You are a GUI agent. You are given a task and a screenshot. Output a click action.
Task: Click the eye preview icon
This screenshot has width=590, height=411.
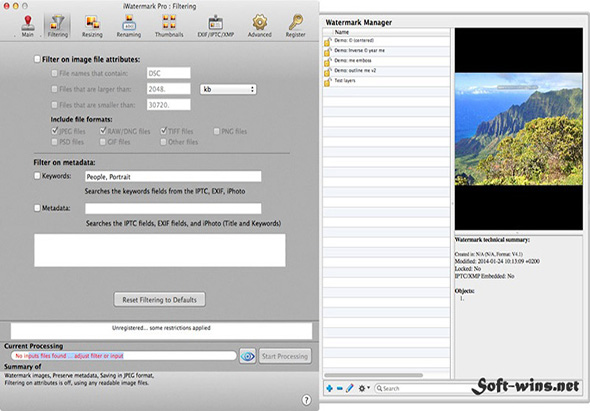(248, 356)
